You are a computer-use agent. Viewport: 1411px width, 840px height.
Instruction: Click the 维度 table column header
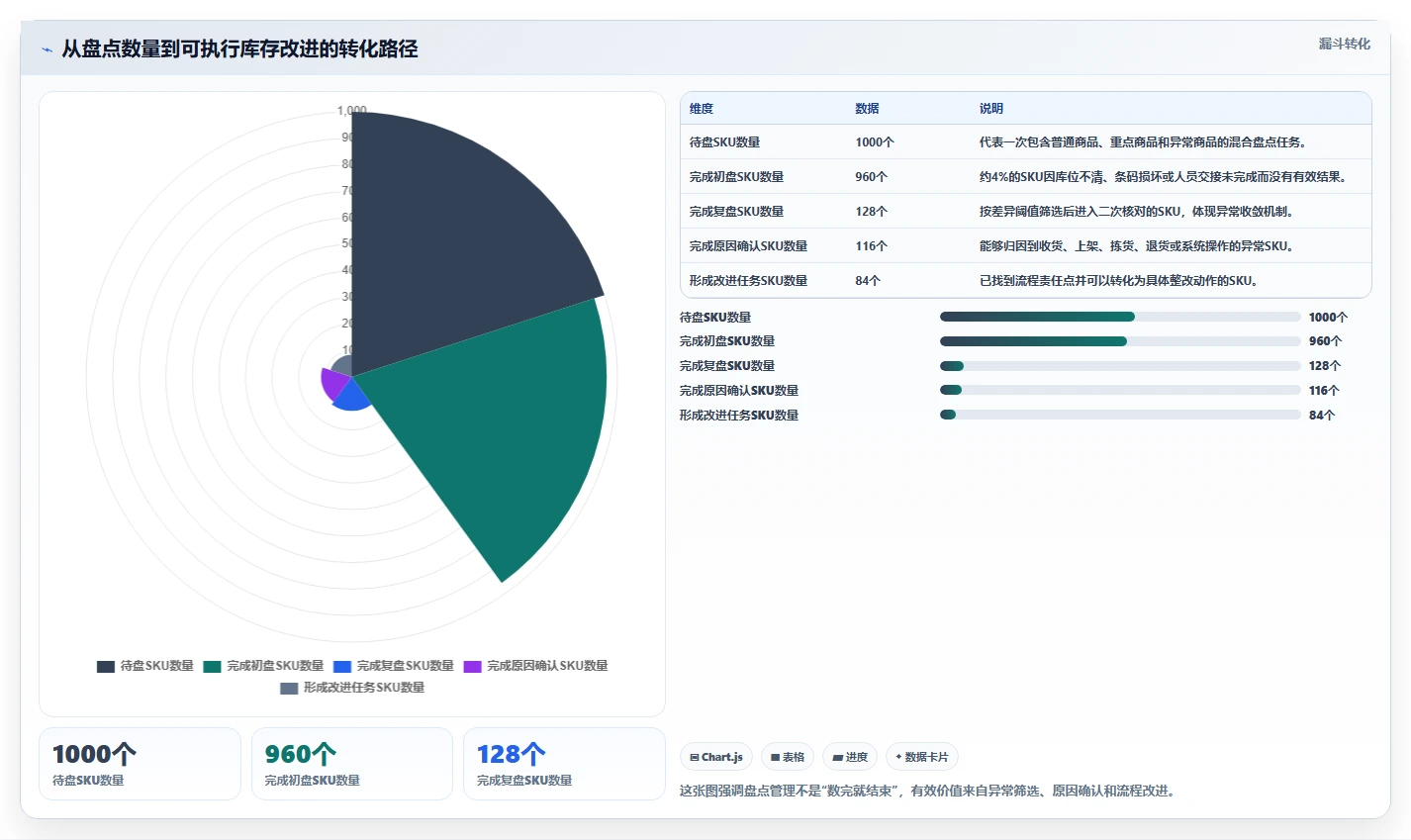[702, 109]
